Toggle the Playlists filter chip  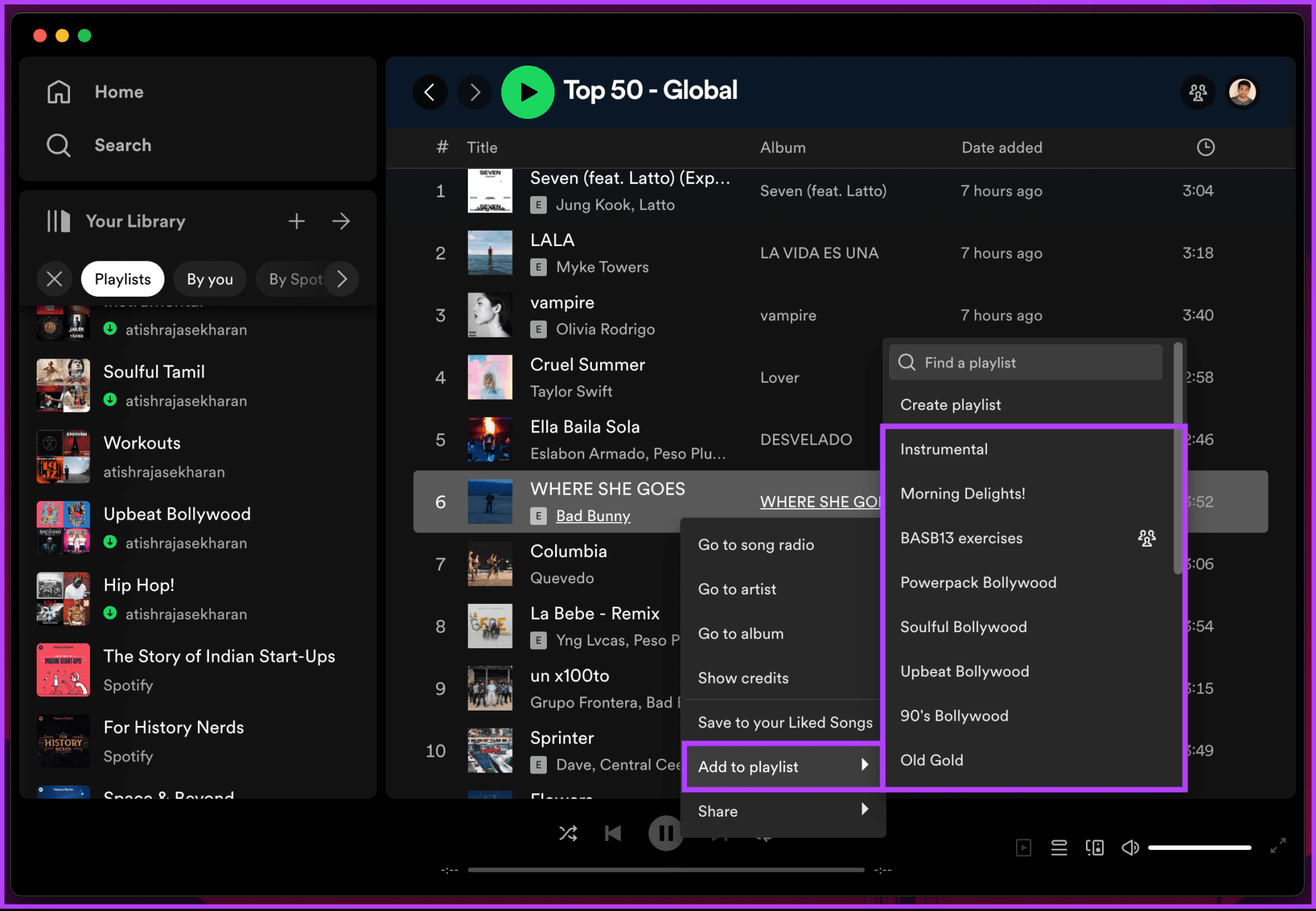click(x=122, y=279)
